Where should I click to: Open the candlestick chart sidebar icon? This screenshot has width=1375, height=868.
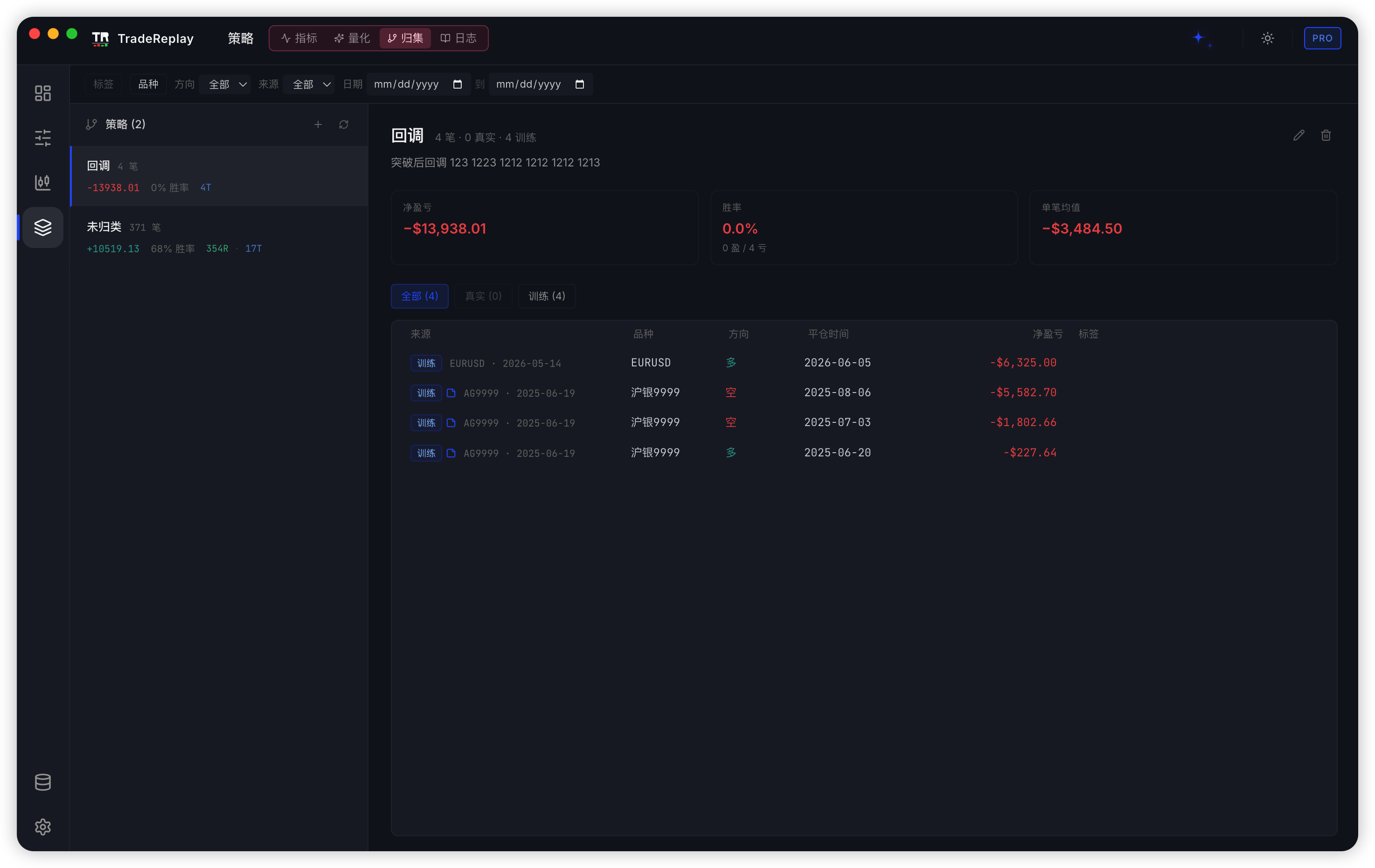tap(43, 183)
